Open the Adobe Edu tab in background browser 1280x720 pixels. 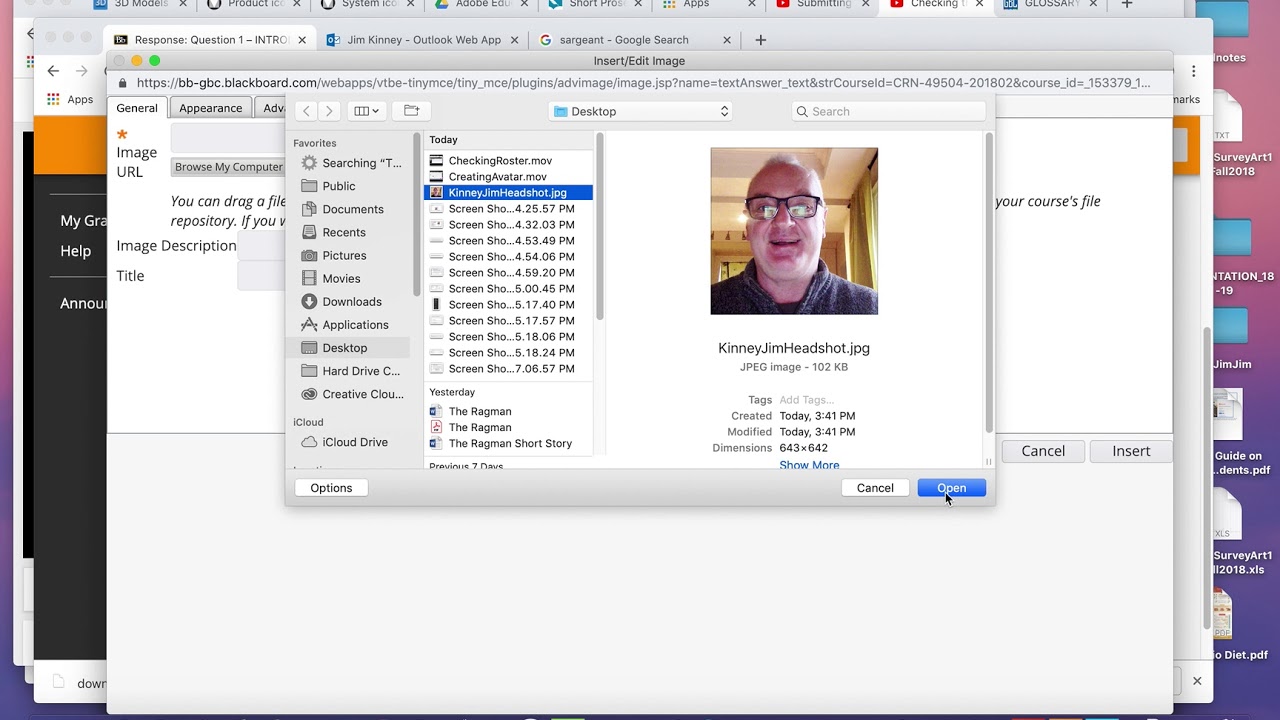pos(484,5)
